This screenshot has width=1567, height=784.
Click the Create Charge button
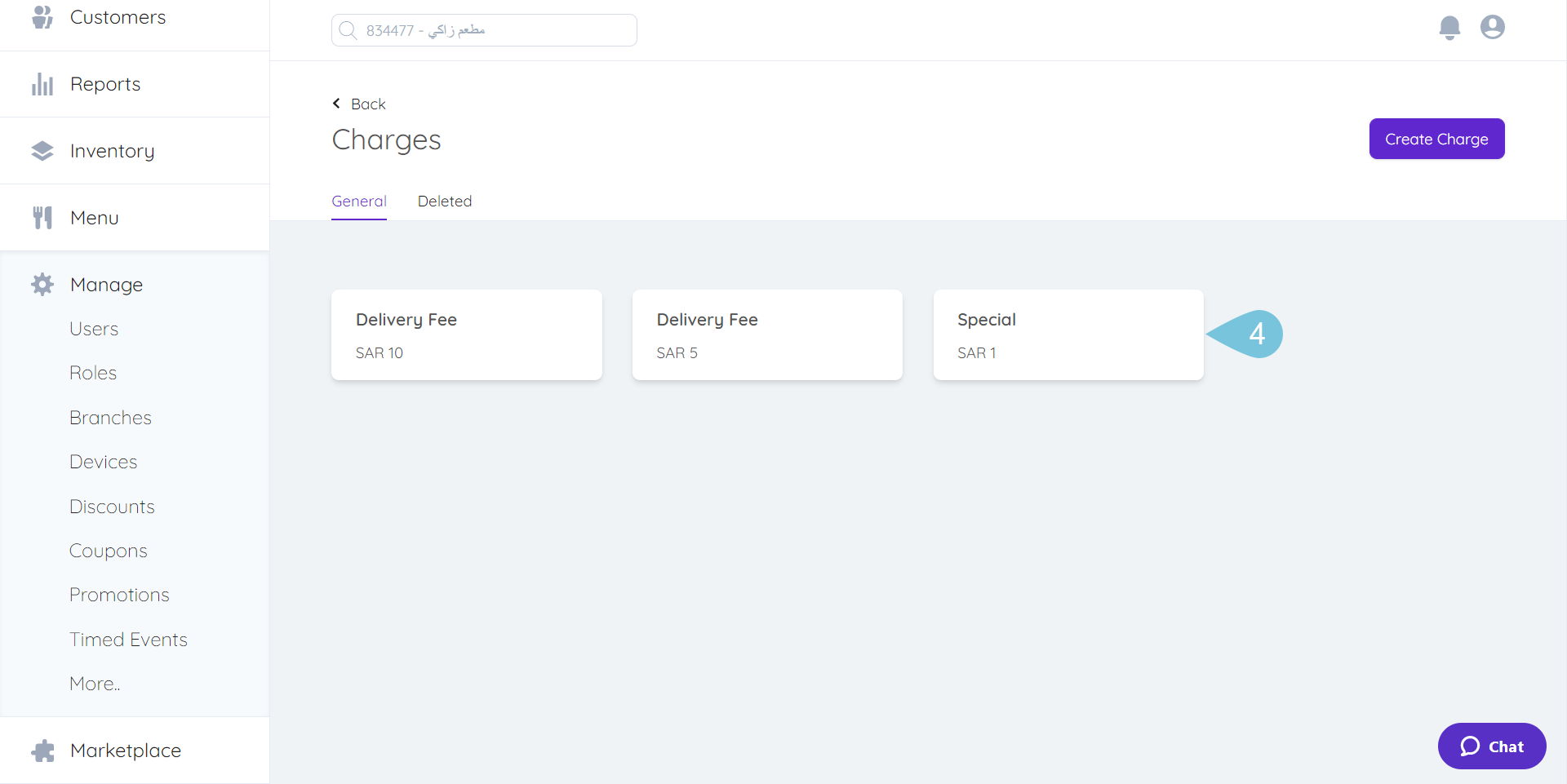1436,139
